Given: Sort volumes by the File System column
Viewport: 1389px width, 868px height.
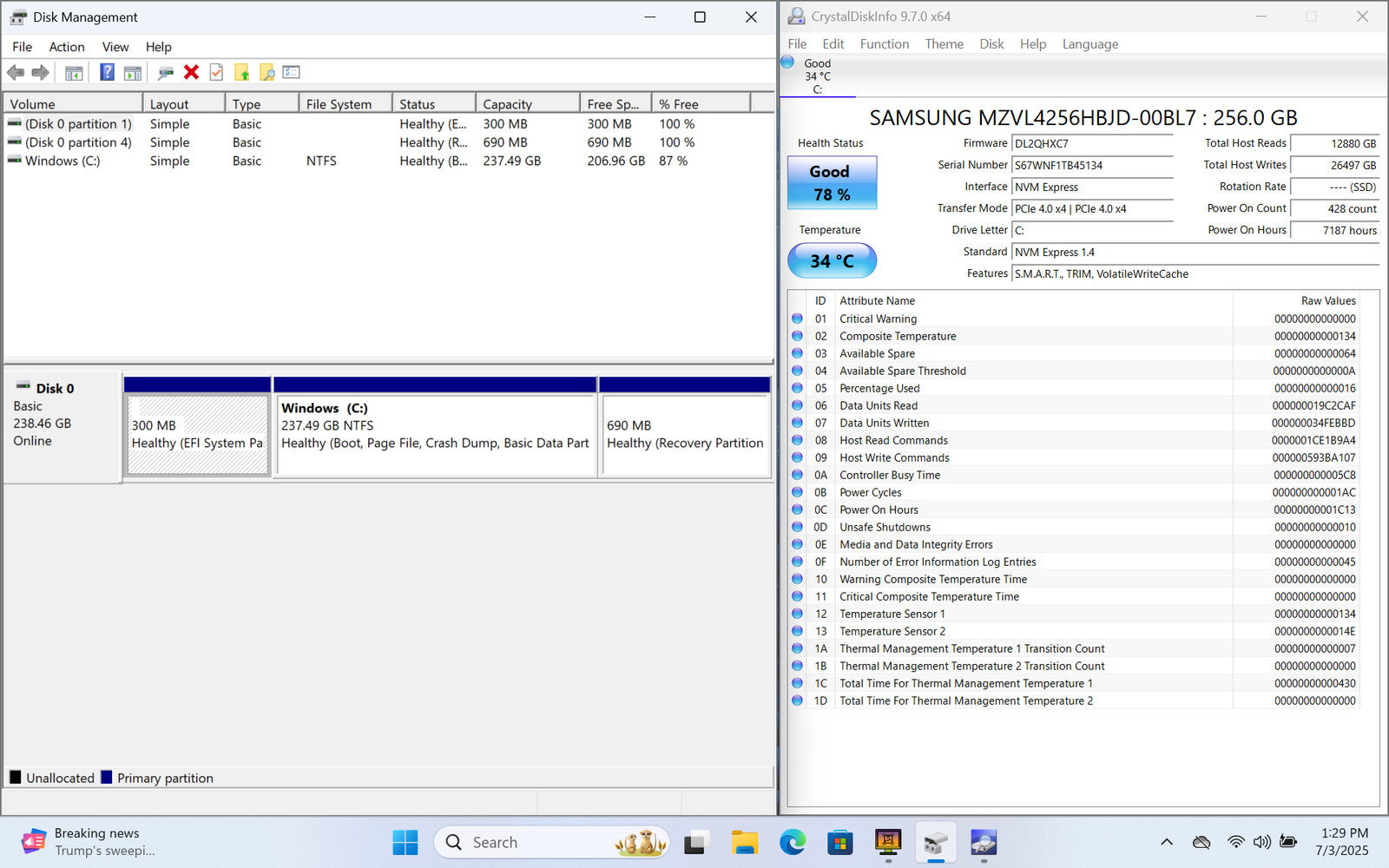Looking at the screenshot, I should coord(345,104).
